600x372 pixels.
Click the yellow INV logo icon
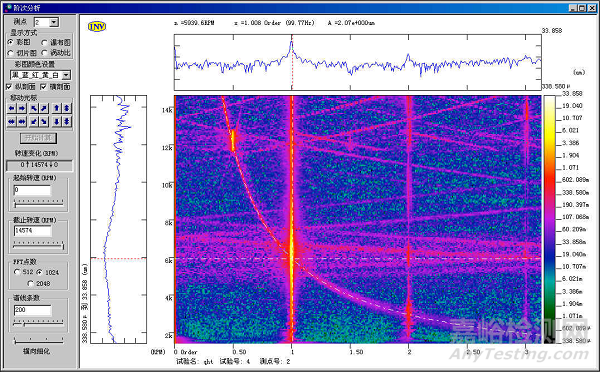[97, 26]
